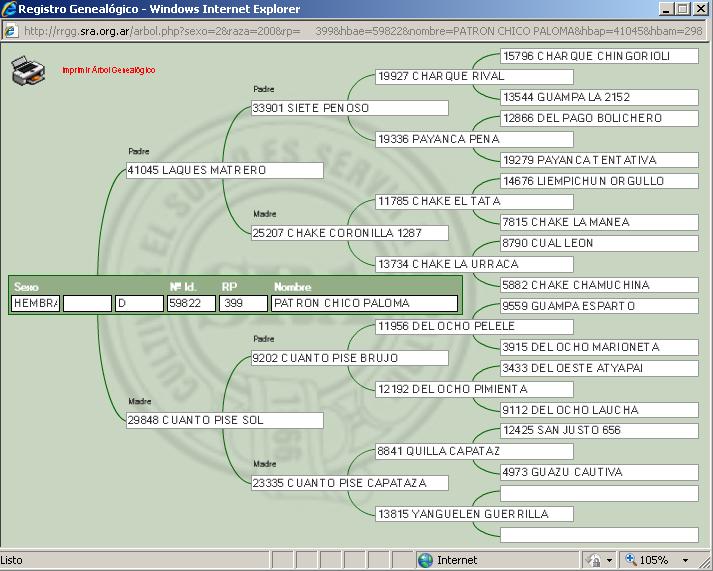Click ancestor 9202 CUANTO PISE BRUJO
Image resolution: width=713 pixels, height=571 pixels.
349,358
